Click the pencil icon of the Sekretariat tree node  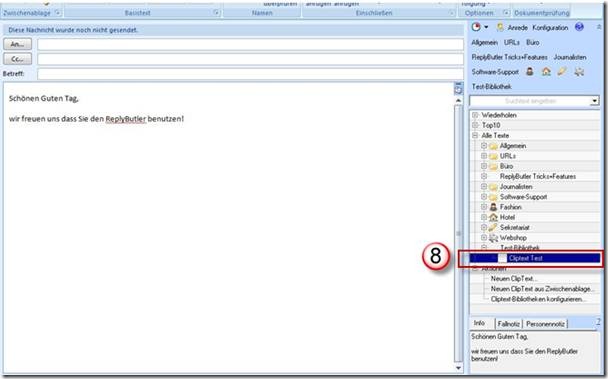pos(493,227)
